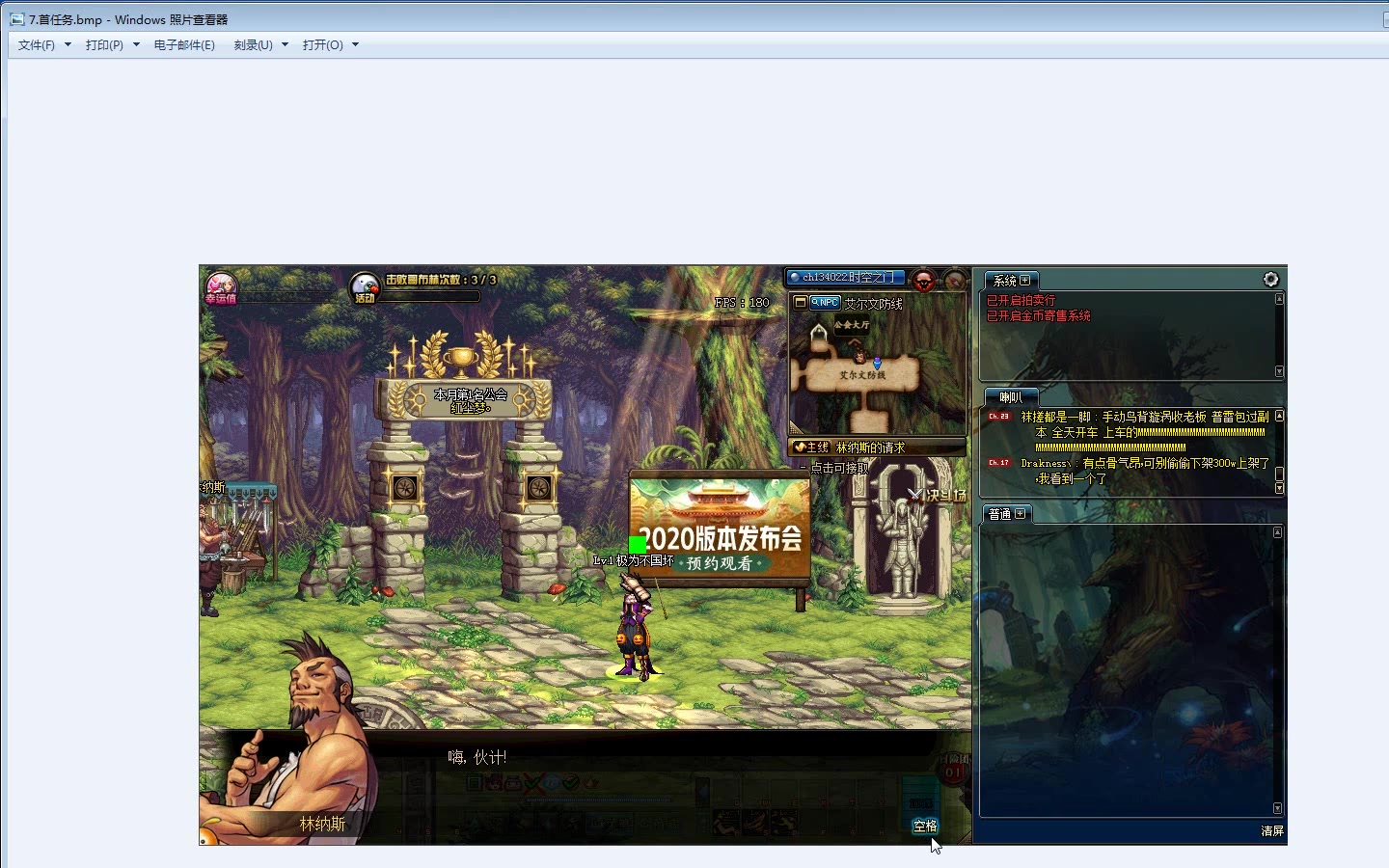The width and height of the screenshot is (1389, 868).
Task: Click the 电子邮件(E) menu item
Action: (184, 44)
